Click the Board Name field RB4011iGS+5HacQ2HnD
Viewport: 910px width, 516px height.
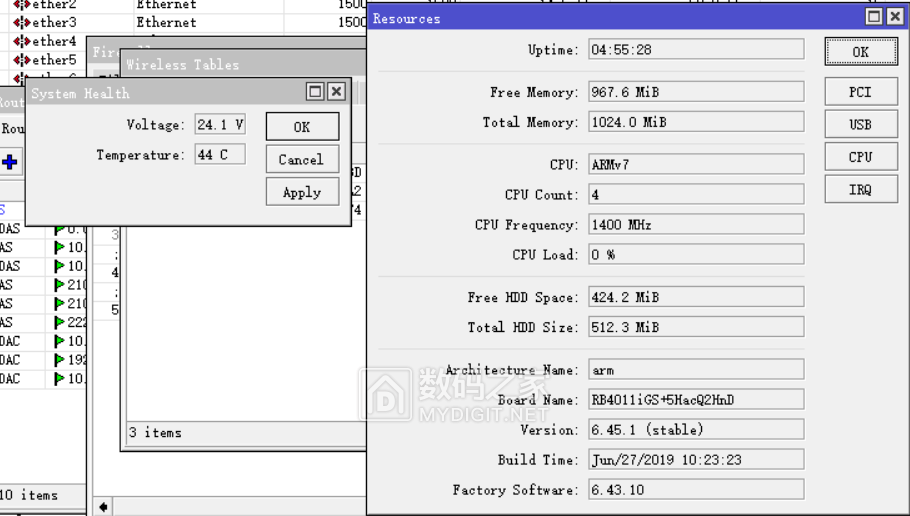696,400
